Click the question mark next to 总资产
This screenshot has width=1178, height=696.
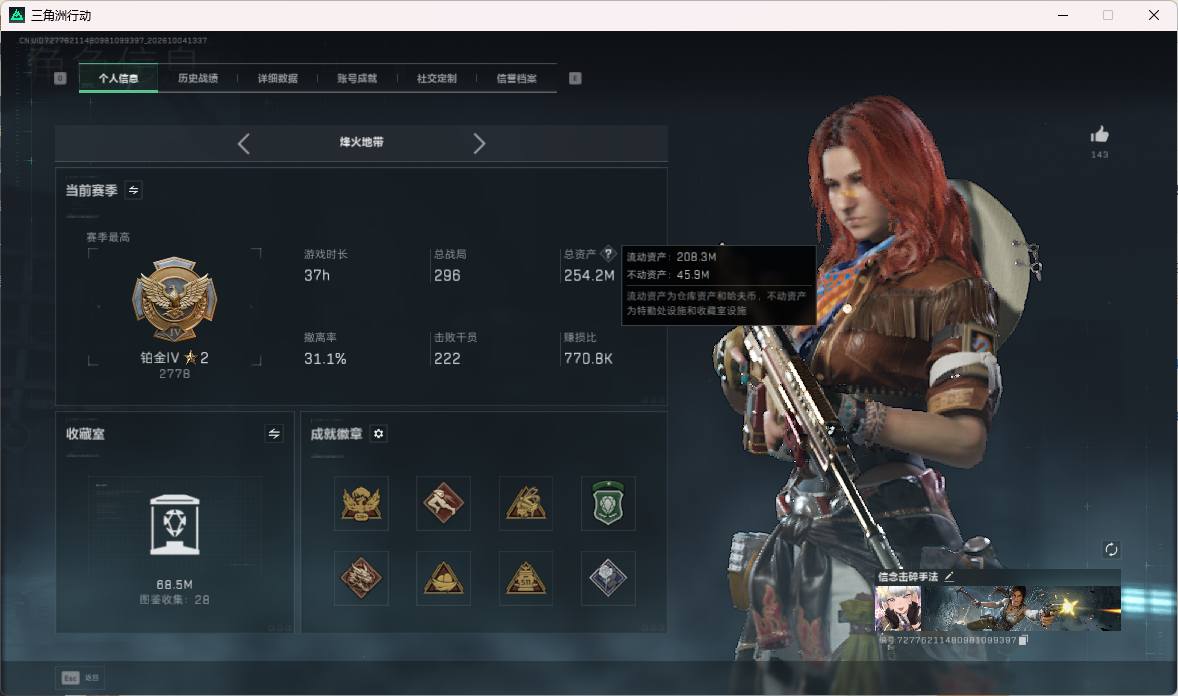[x=609, y=253]
